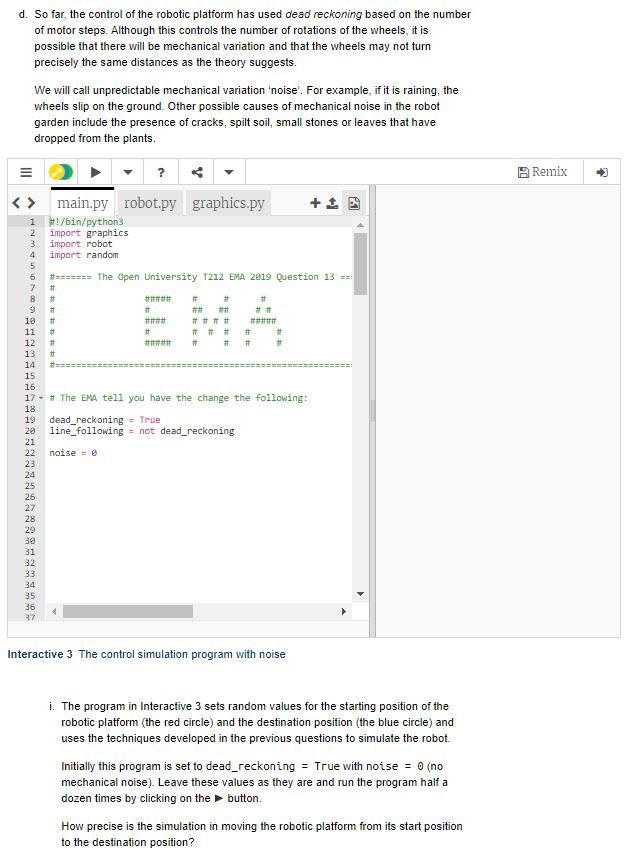The width and height of the screenshot is (633, 854).
Task: Click 'import random' on line 4
Action: 83,255
